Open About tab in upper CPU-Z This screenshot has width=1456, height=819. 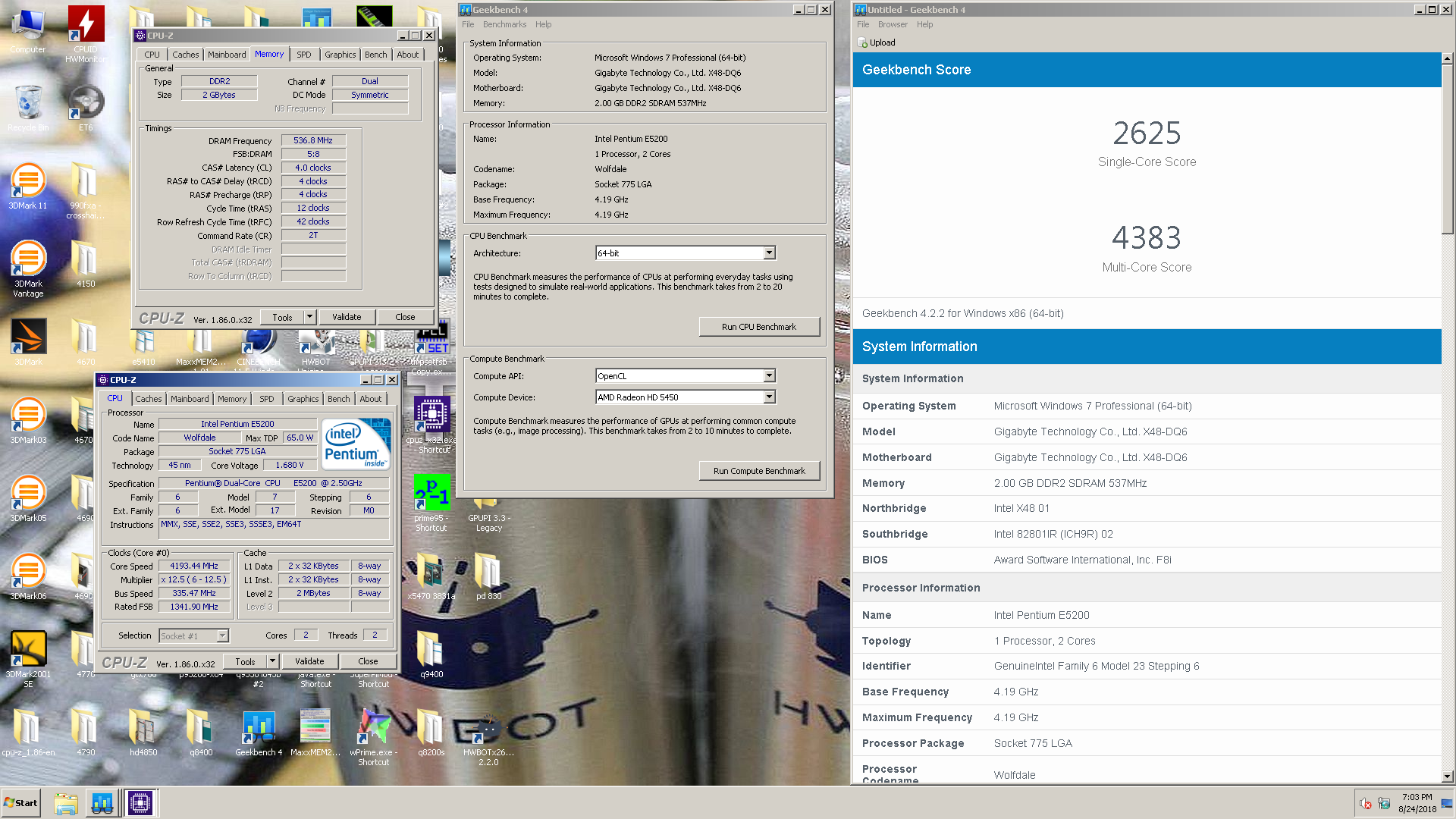(x=408, y=55)
